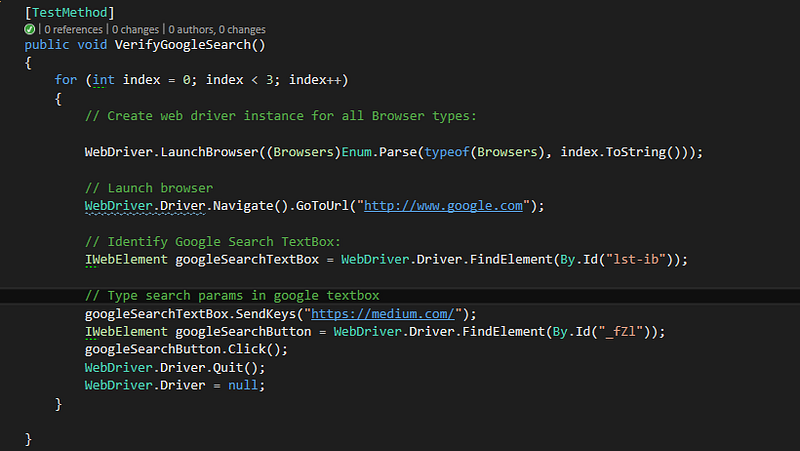
Task: Click the "index++" increment expression
Action: point(315,80)
